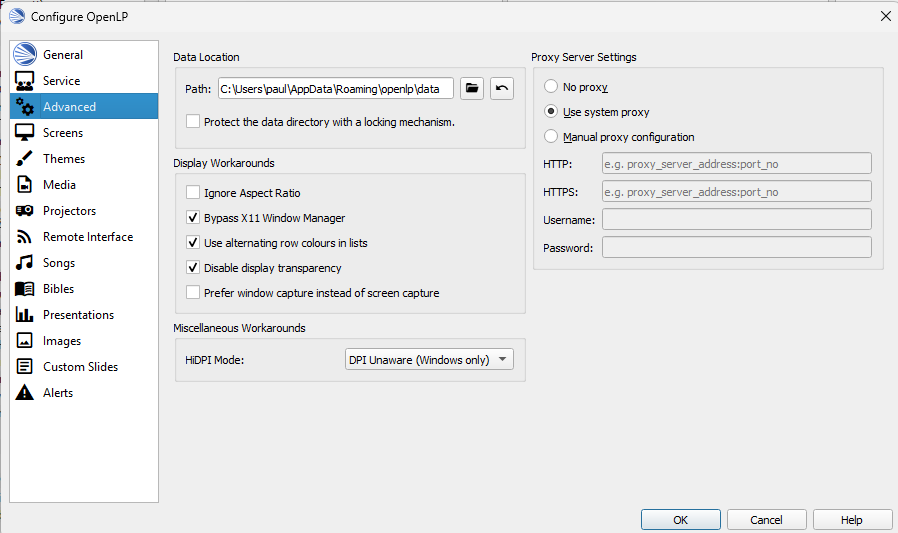
Task: Choose Manual proxy configuration option
Action: [x=551, y=137]
